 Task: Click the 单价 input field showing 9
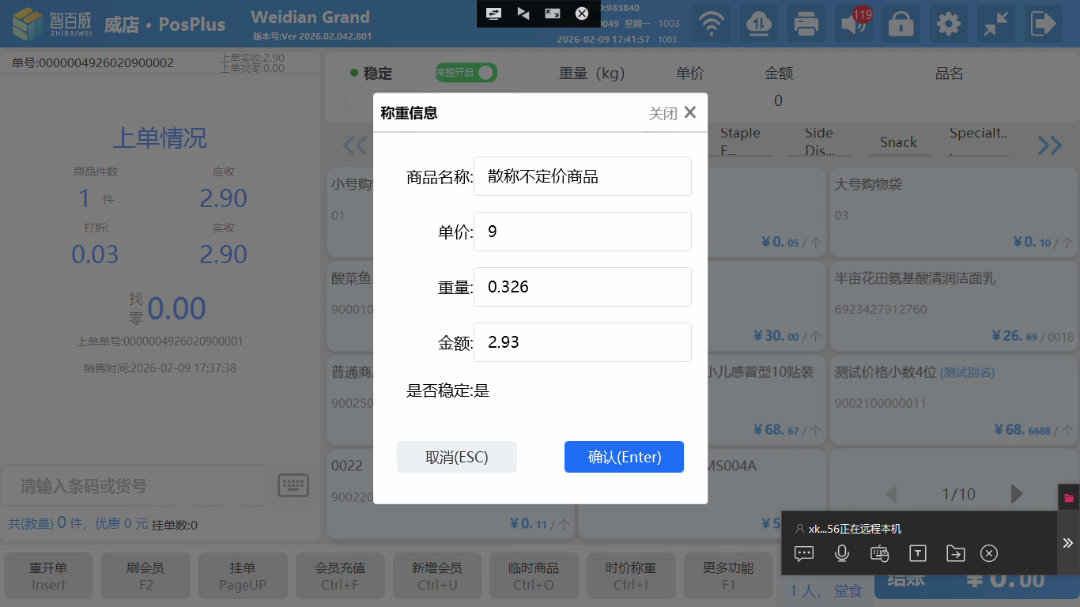582,232
